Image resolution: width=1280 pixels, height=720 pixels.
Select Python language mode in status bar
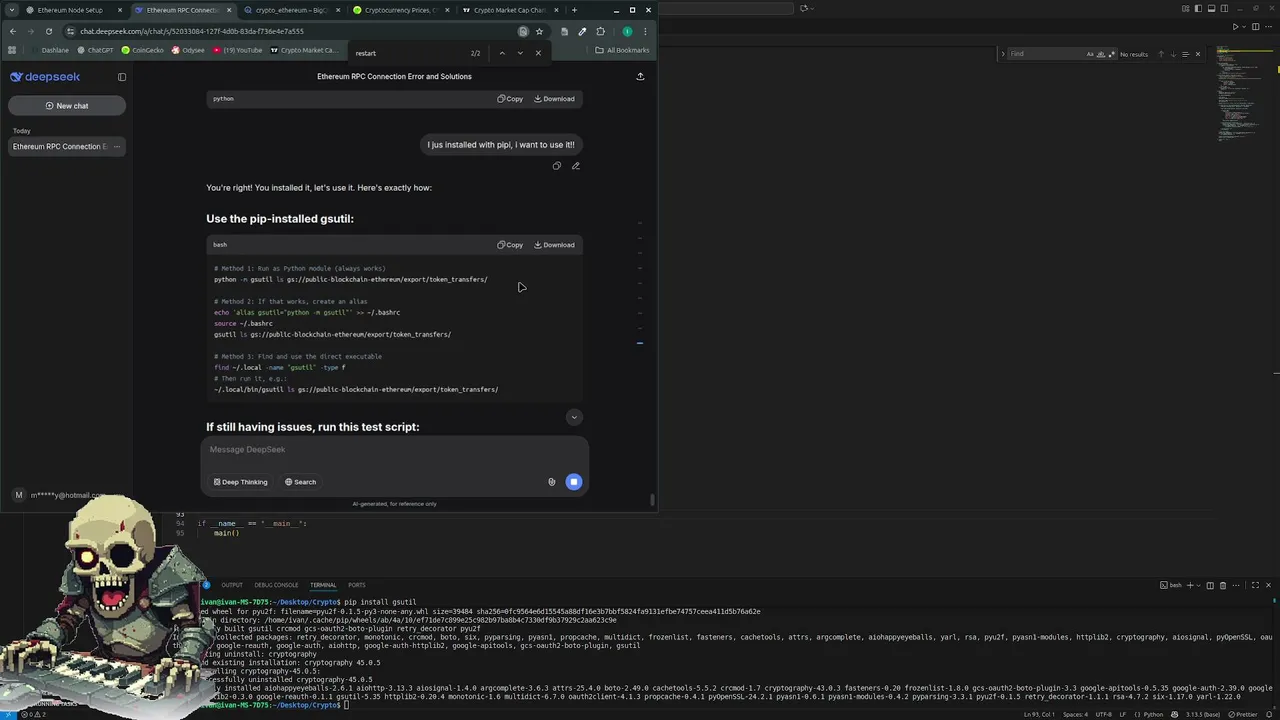coord(1153,714)
